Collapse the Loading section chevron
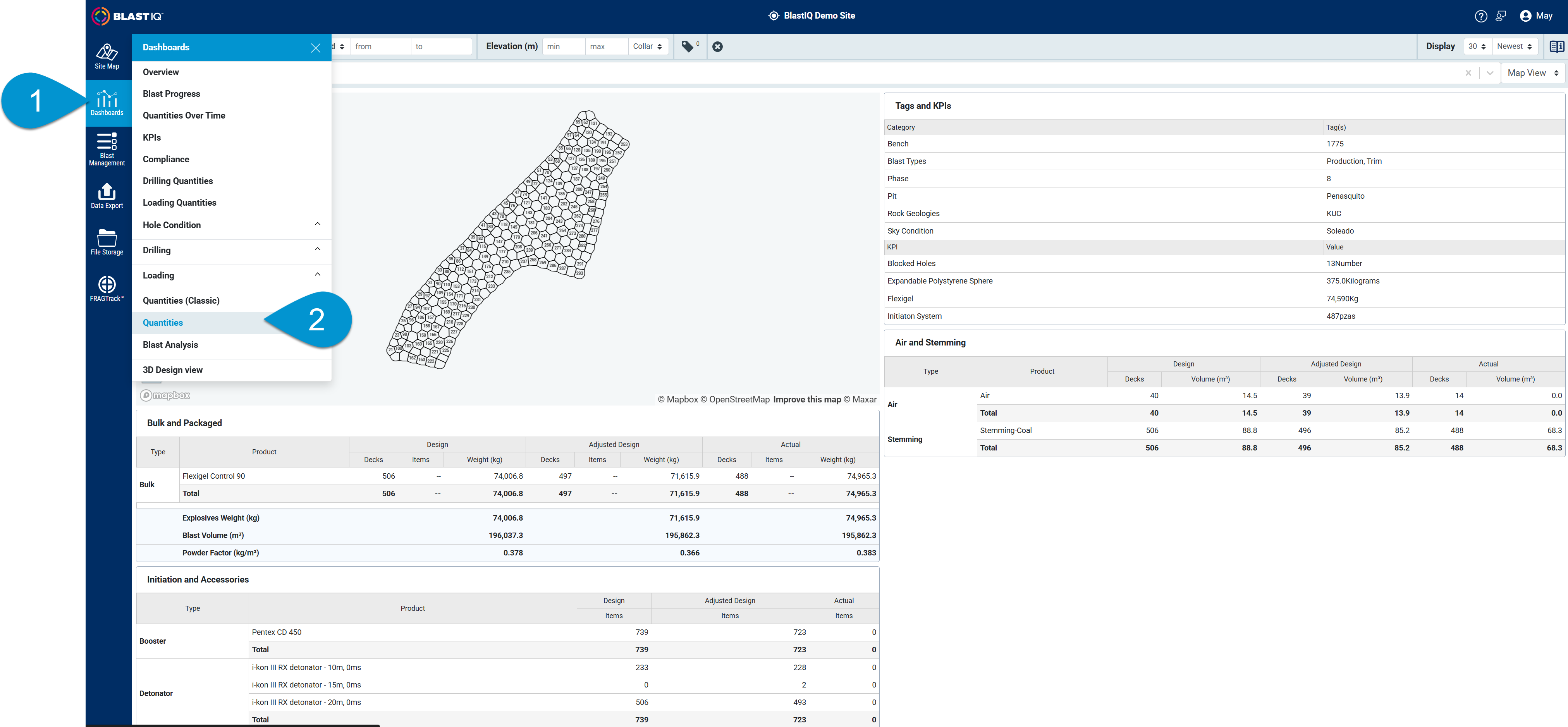Viewport: 1568px width, 727px height. point(318,275)
